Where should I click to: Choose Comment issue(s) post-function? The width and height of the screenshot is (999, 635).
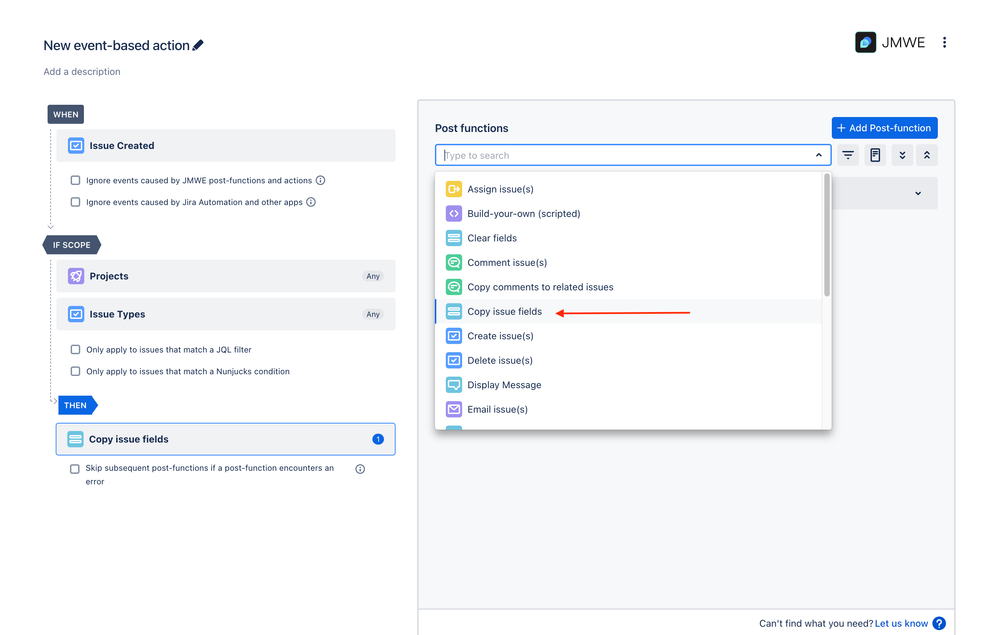pyautogui.click(x=628, y=262)
